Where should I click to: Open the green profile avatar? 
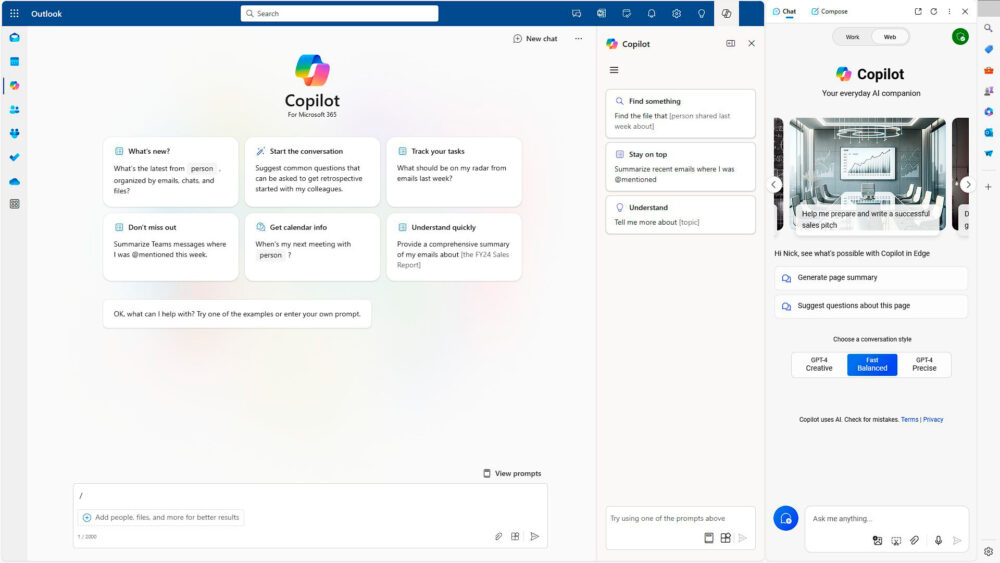(960, 37)
